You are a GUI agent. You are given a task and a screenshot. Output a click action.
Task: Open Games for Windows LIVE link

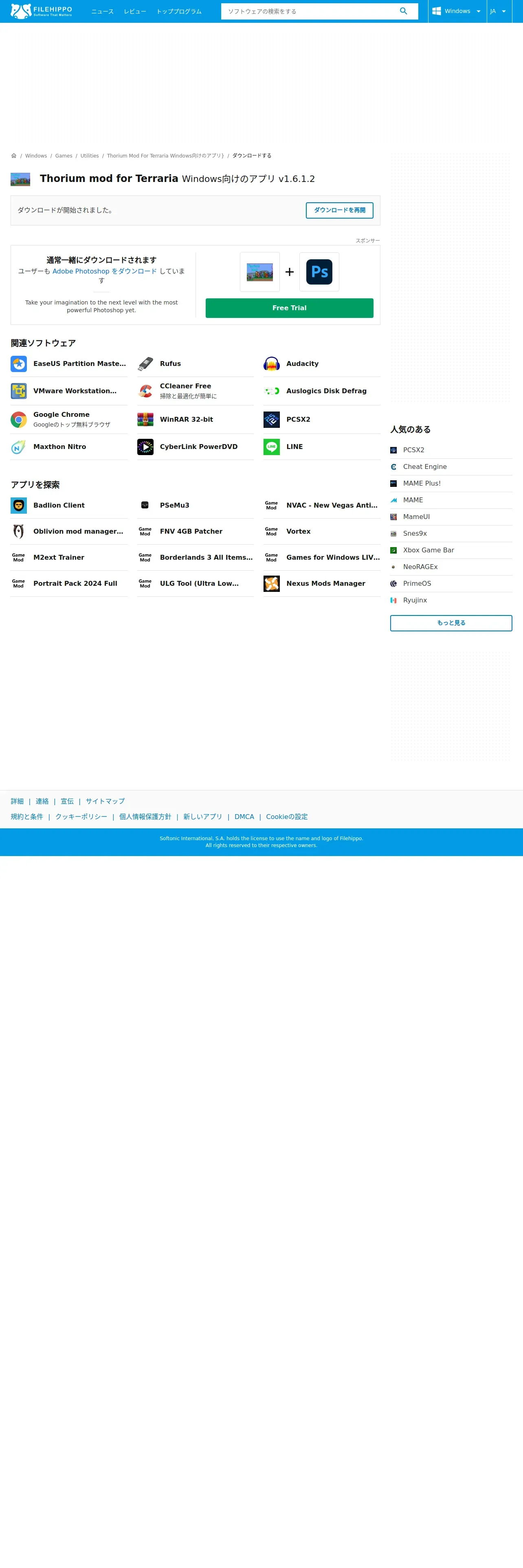click(333, 558)
